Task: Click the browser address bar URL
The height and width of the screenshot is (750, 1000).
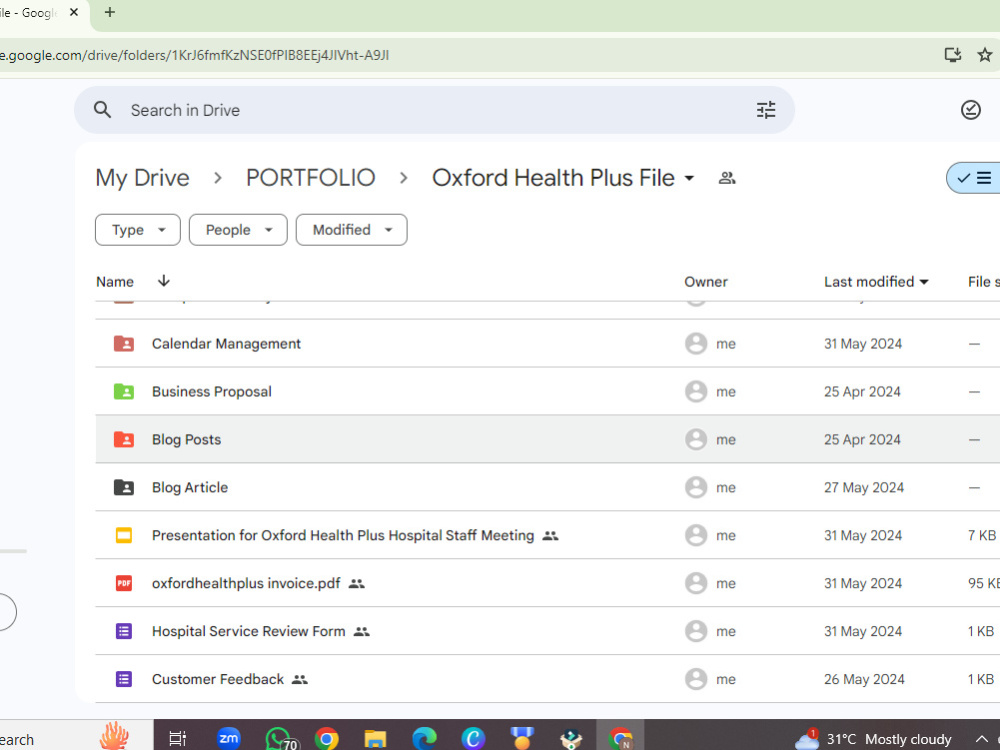Action: coord(195,55)
